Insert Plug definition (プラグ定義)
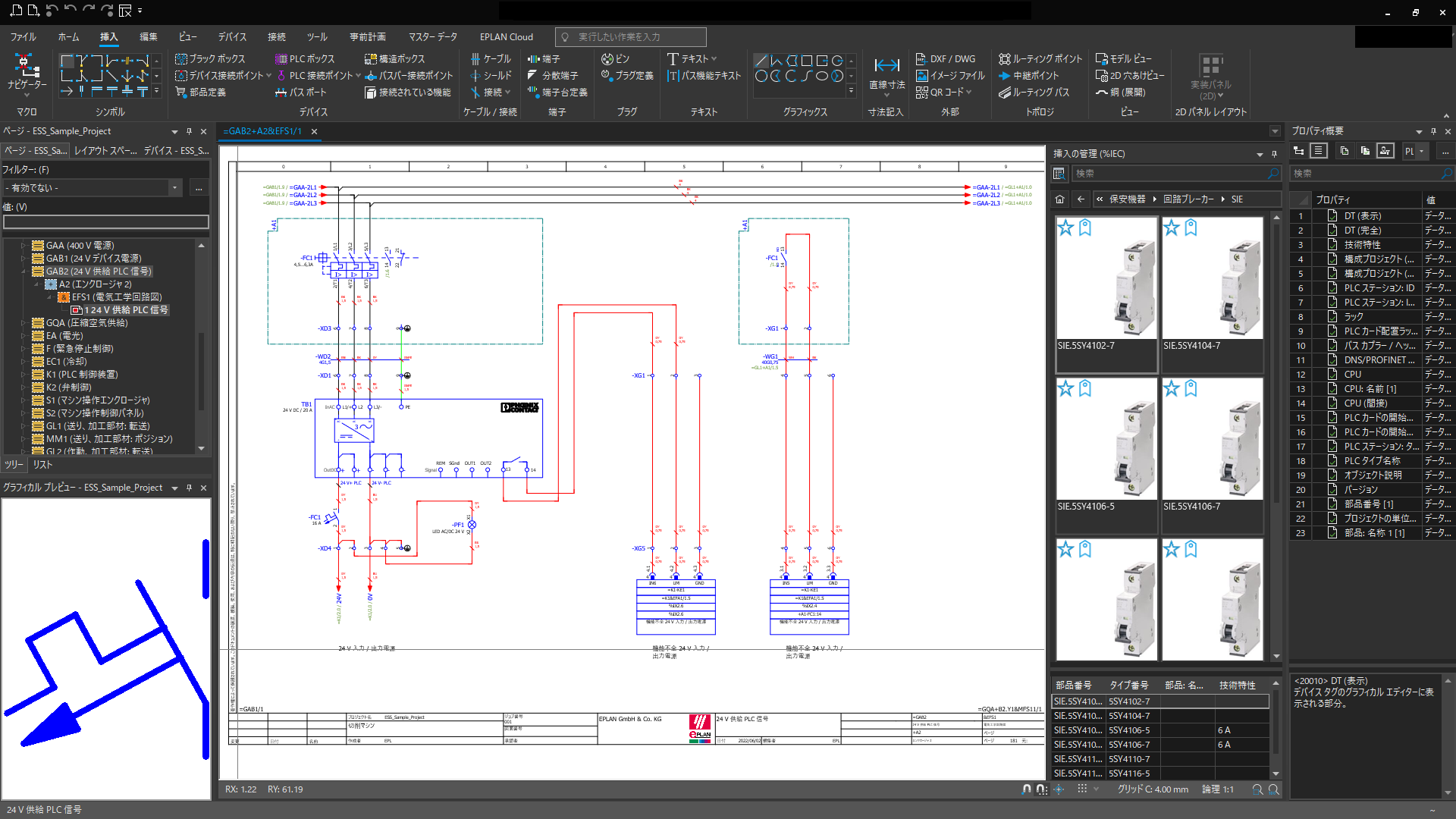This screenshot has height=819, width=1456. coord(627,75)
